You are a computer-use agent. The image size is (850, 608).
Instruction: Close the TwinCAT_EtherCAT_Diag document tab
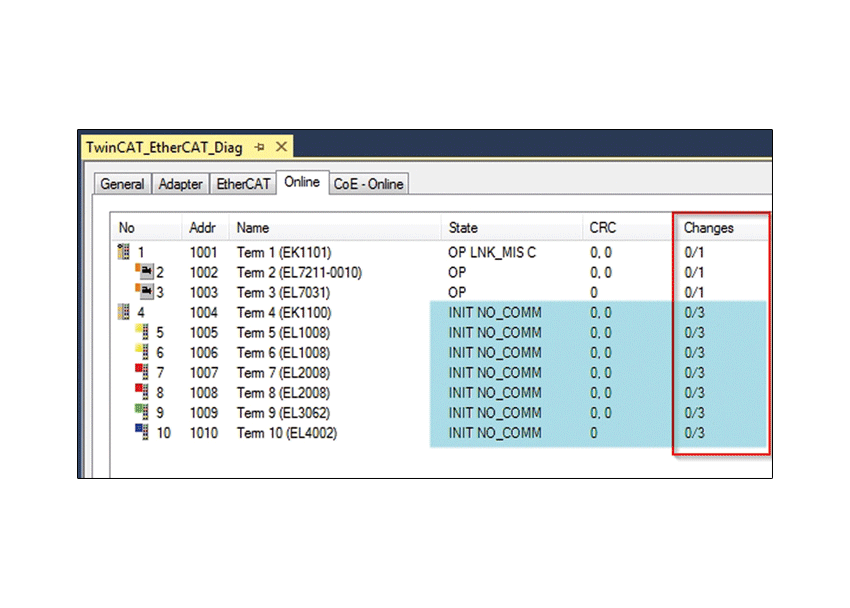(281, 146)
